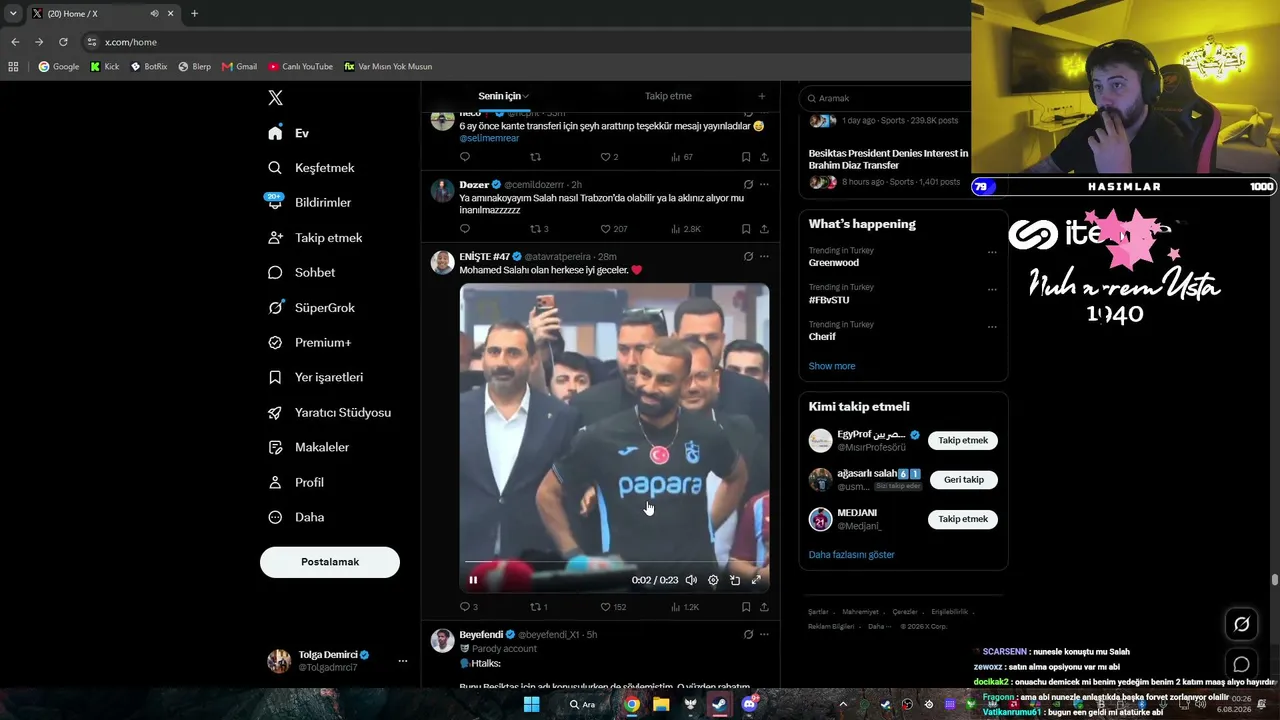
Task: Reload the page in Chrome
Action: tap(63, 42)
